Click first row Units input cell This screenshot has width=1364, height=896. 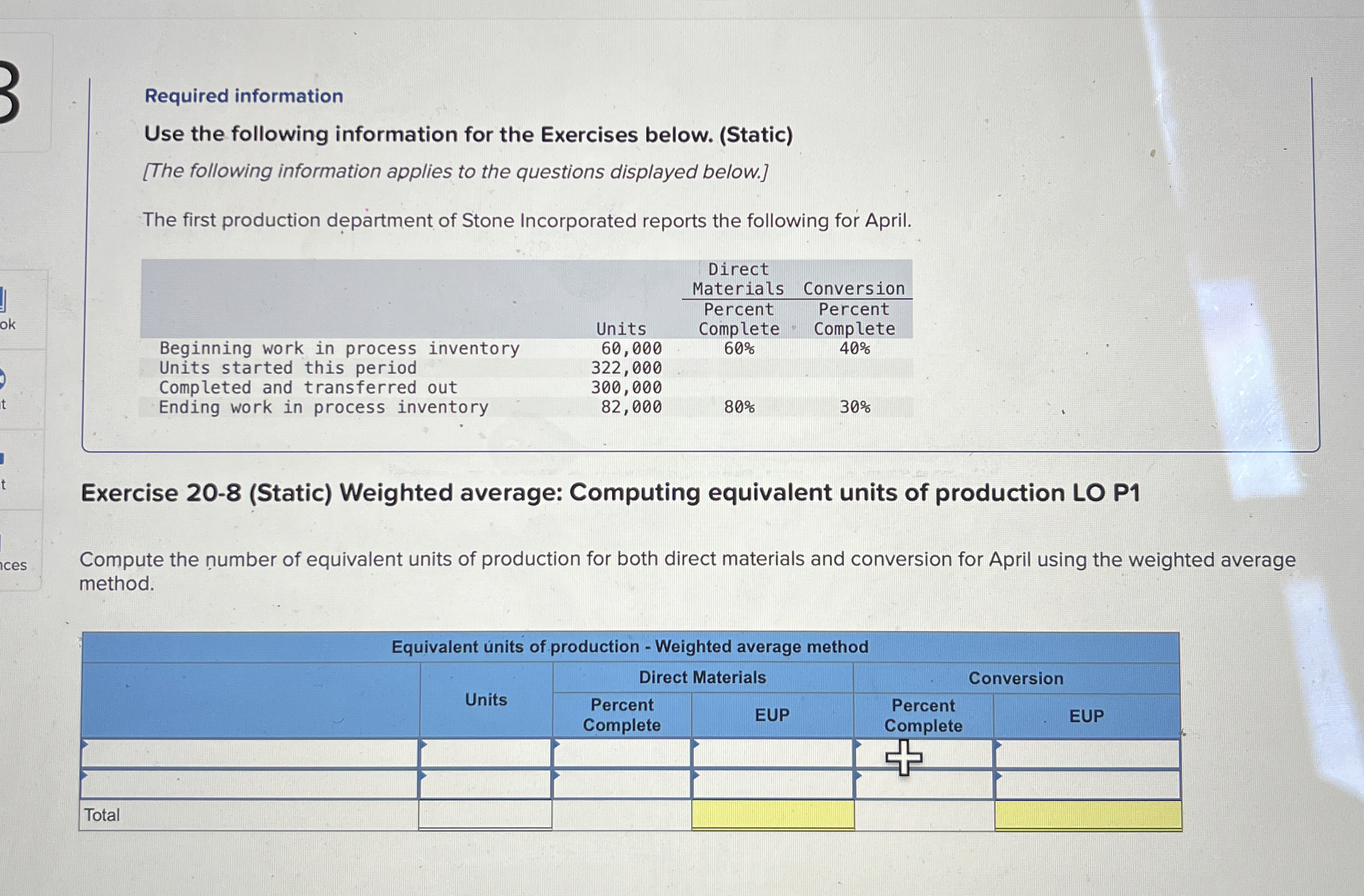(485, 753)
